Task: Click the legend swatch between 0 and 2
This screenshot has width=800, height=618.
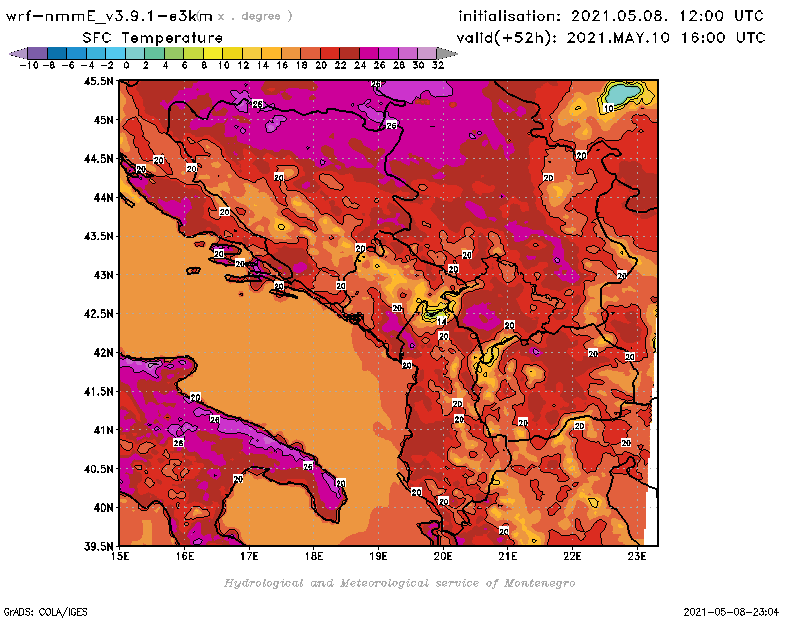Action: point(135,53)
